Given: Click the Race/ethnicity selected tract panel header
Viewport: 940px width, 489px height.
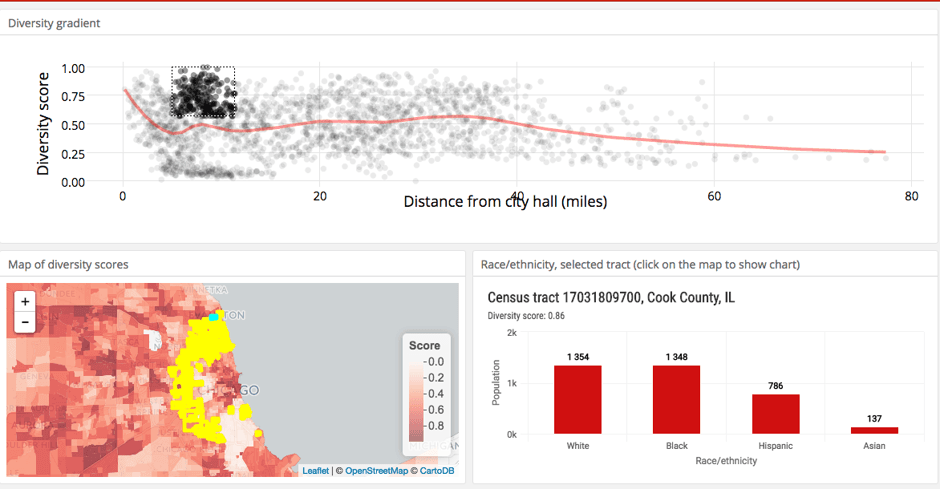Looking at the screenshot, I should tap(640, 264).
